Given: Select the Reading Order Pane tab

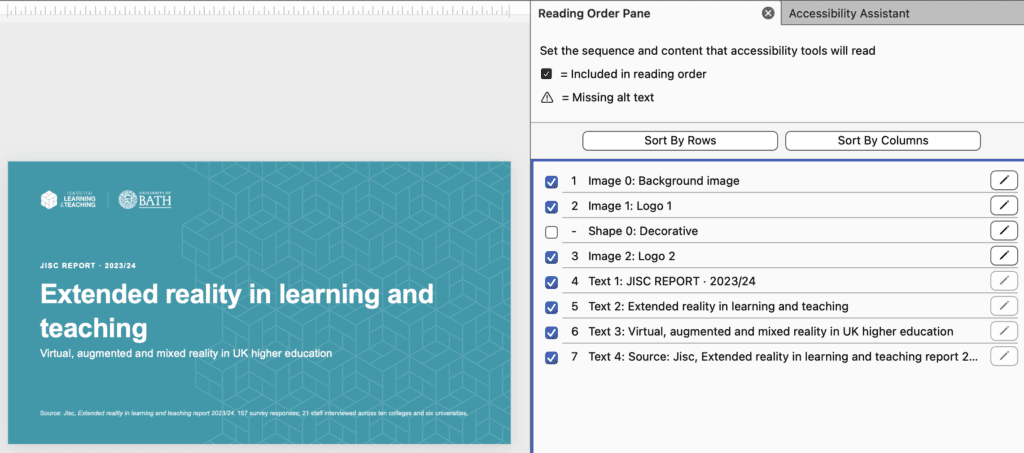Looking at the screenshot, I should 655,13.
